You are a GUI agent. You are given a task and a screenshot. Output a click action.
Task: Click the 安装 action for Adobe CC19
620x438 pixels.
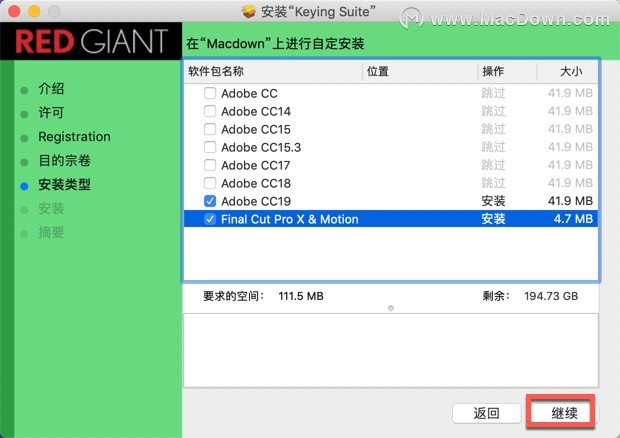pyautogui.click(x=493, y=201)
